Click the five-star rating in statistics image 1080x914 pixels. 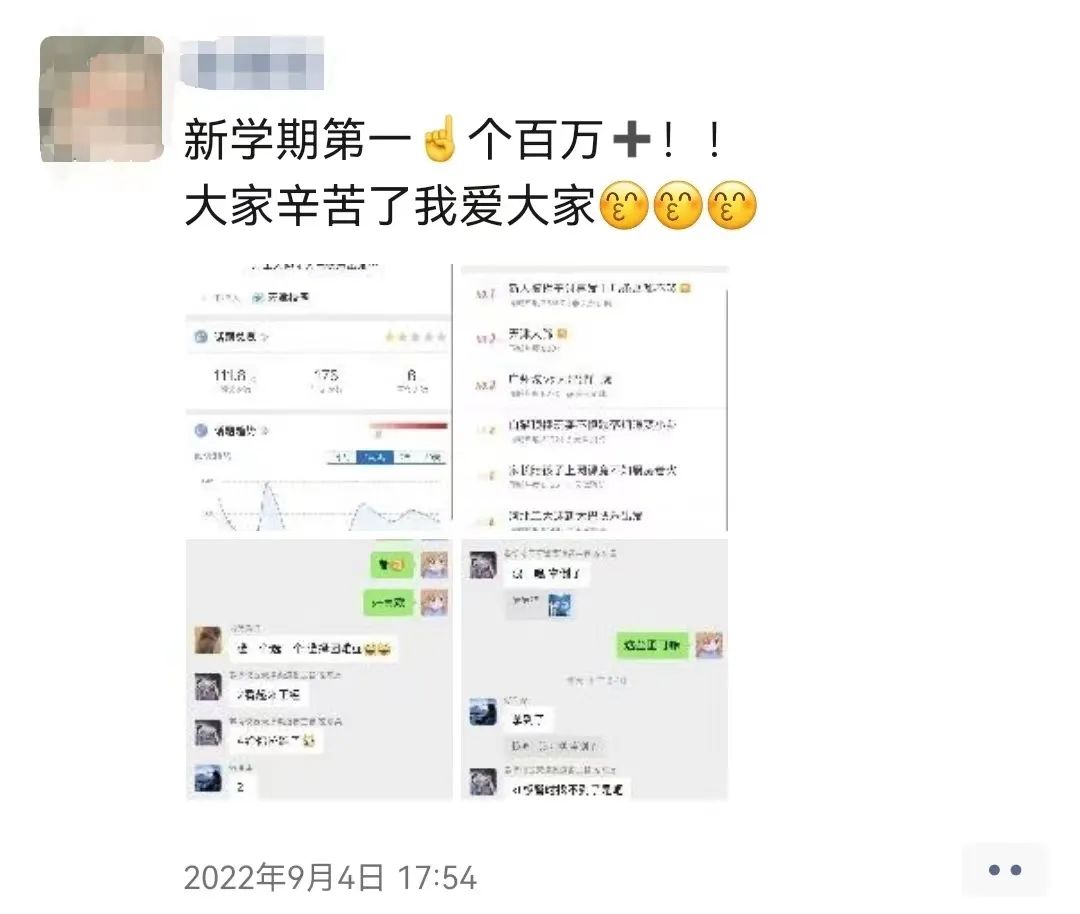tap(415, 337)
